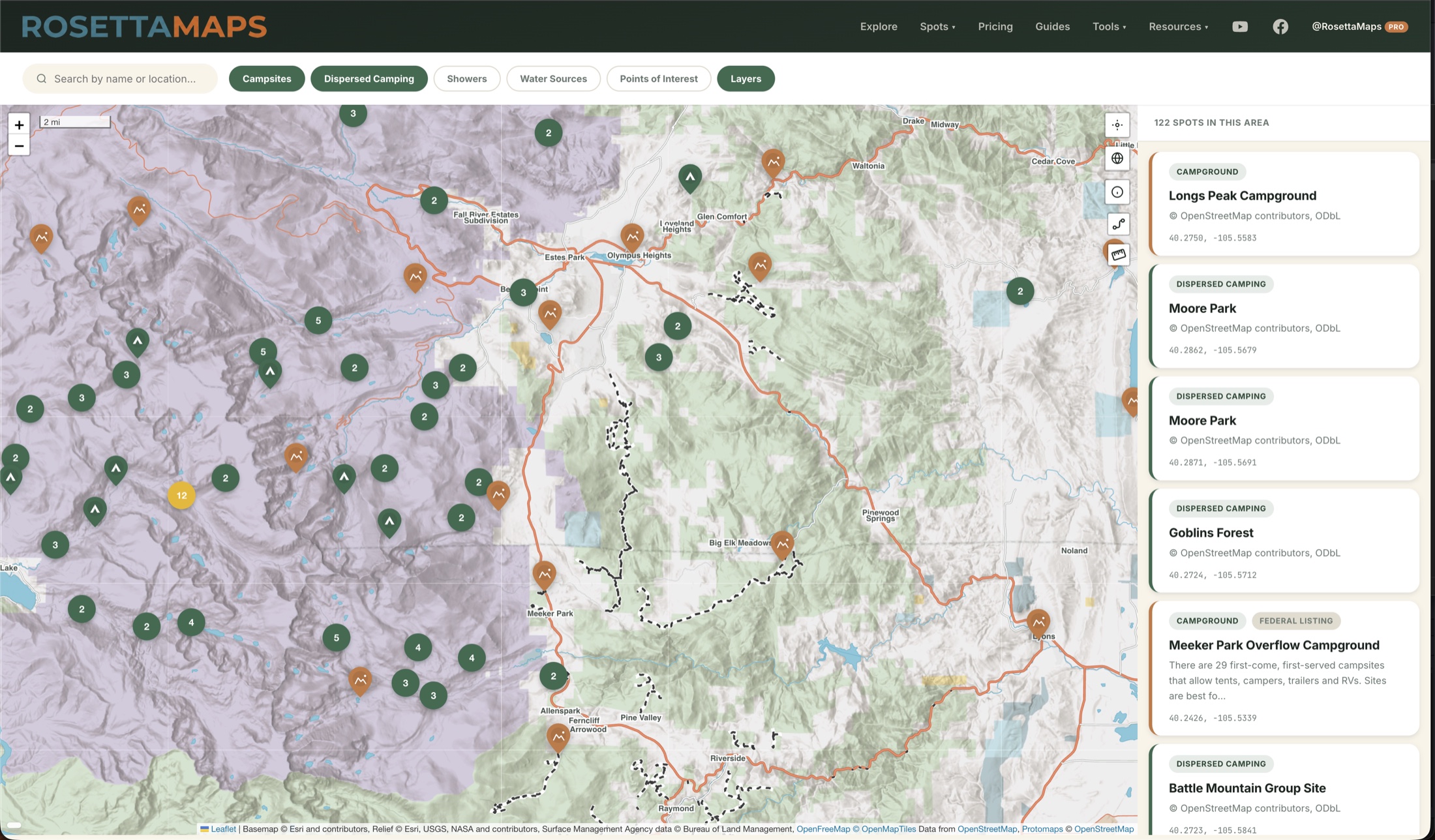Click the search by name or location field
This screenshot has width=1435, height=840.
(120, 78)
